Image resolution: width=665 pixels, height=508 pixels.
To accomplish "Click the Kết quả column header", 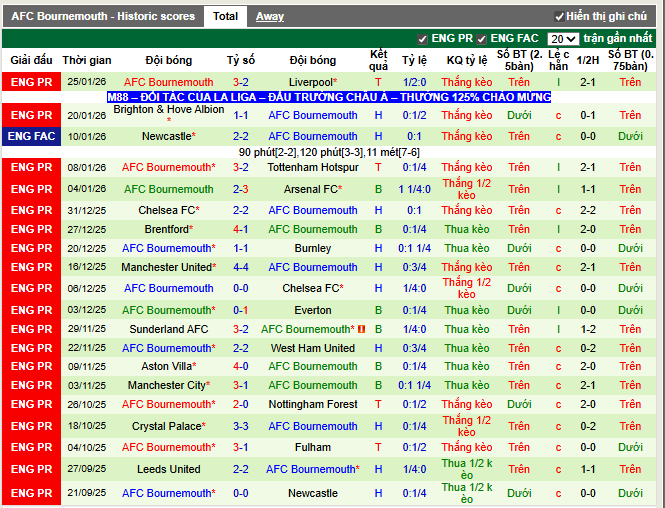I will 378,60.
